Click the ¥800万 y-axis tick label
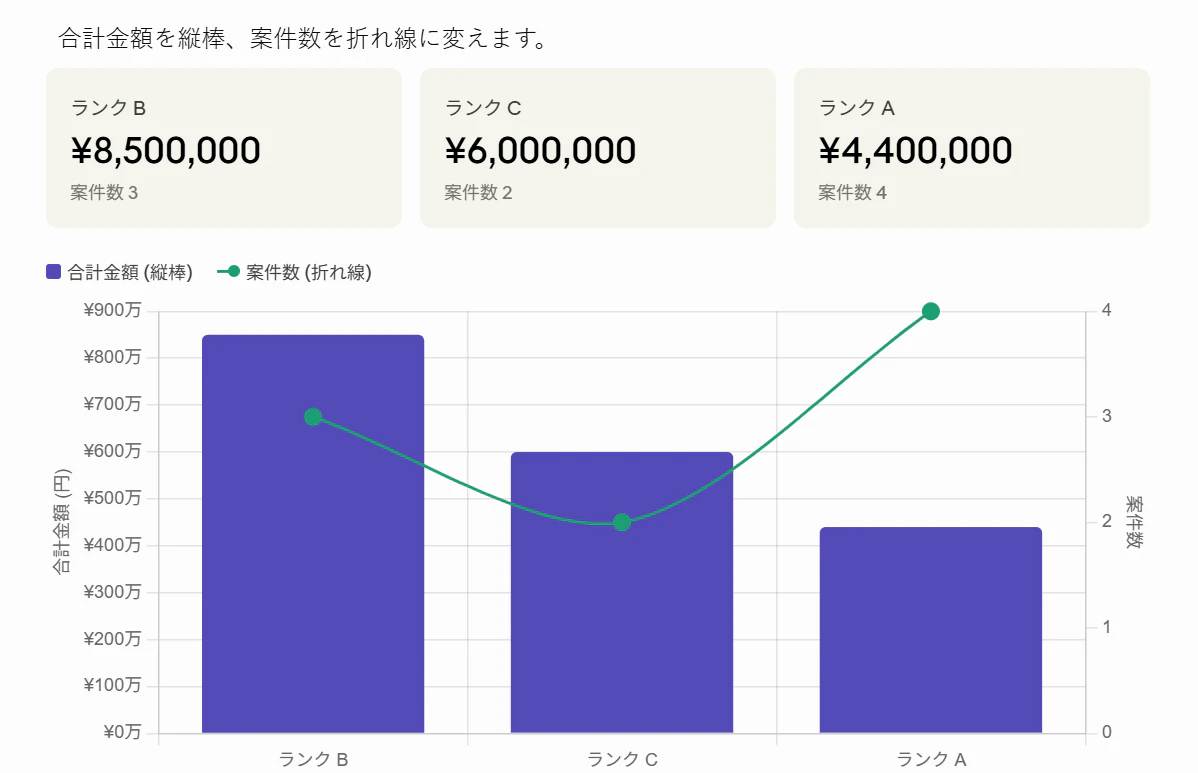1198x773 pixels. (x=112, y=357)
